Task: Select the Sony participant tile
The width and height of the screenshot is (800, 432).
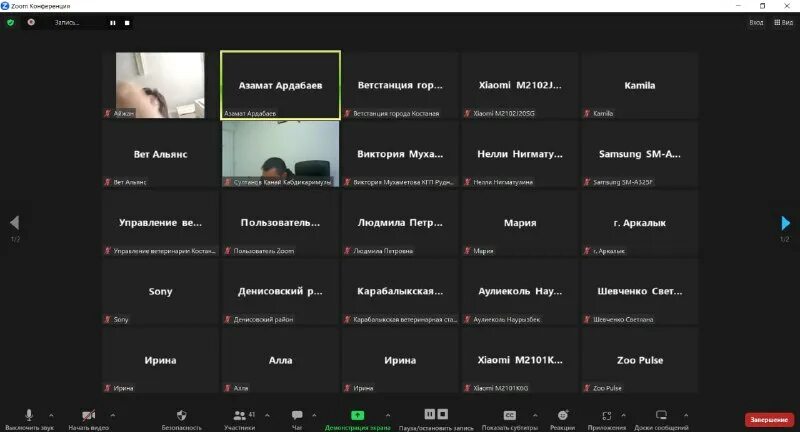Action: pyautogui.click(x=160, y=291)
